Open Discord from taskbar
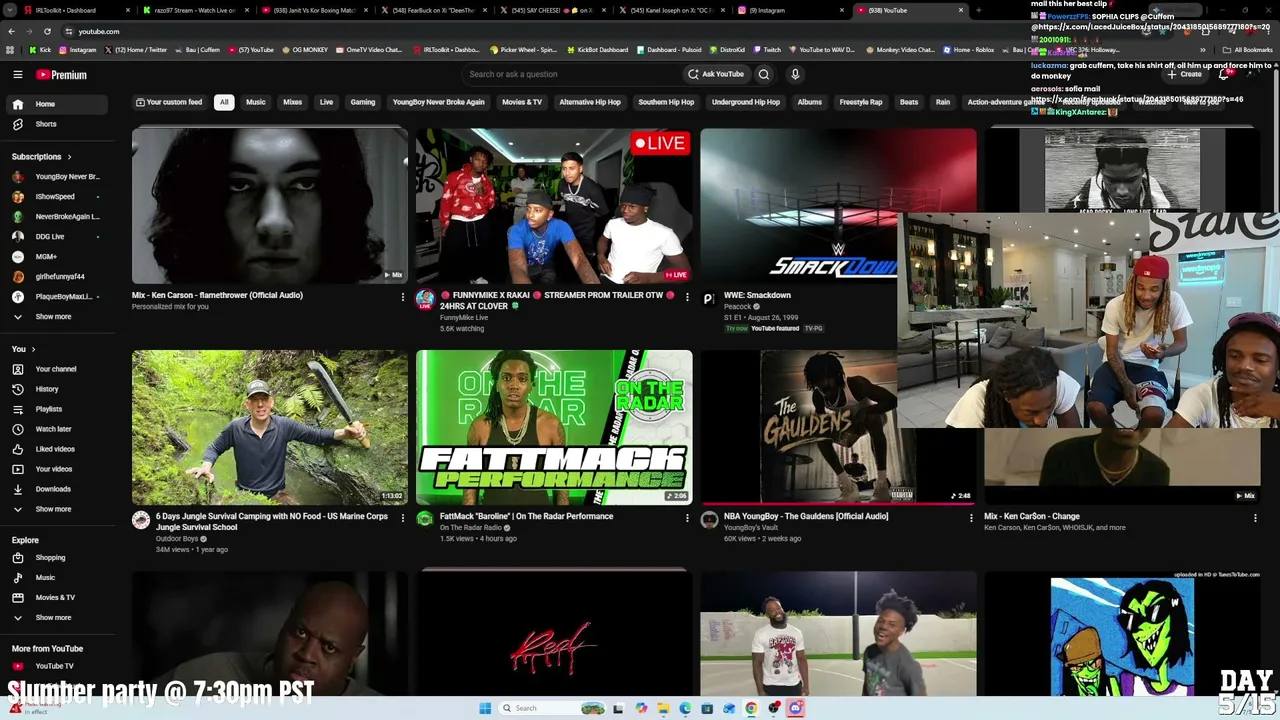 (795, 708)
